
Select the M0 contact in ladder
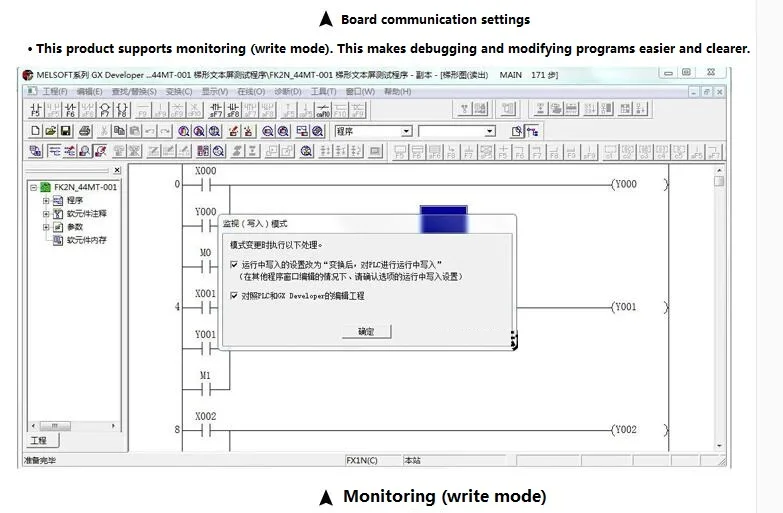pos(206,267)
